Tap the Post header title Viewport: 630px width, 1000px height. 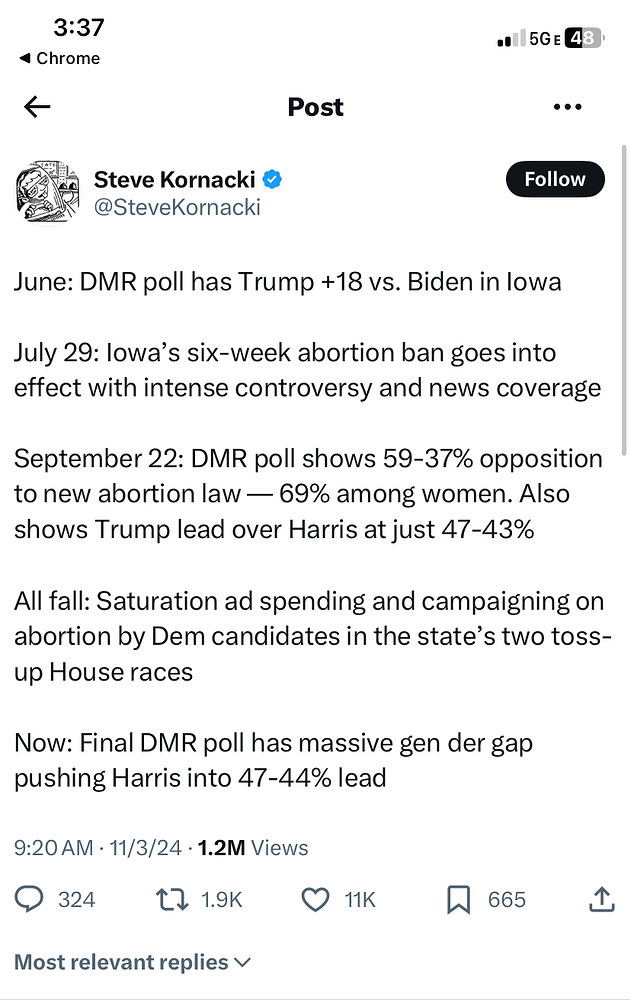click(x=315, y=107)
